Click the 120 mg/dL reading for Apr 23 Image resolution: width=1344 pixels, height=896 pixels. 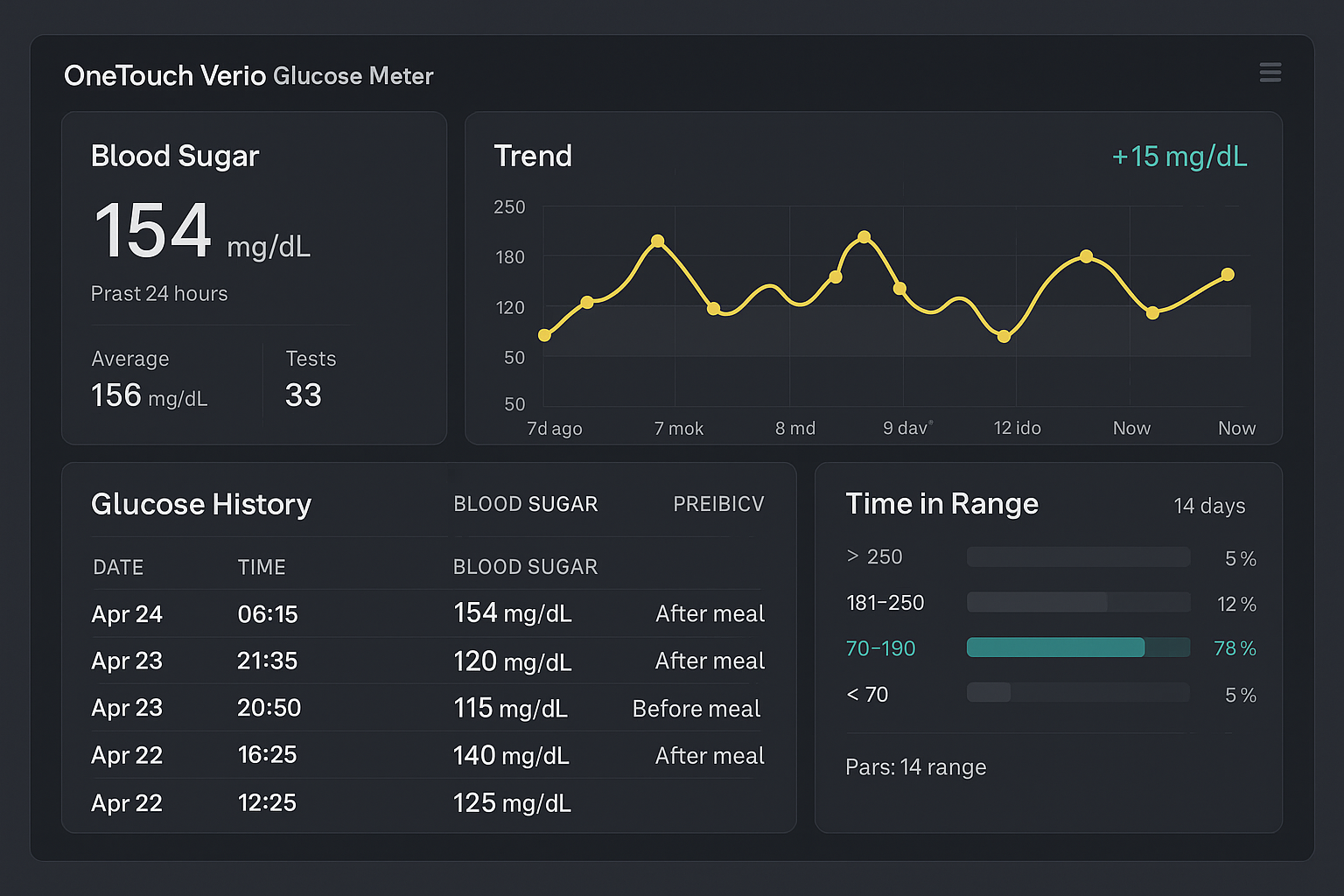512,661
